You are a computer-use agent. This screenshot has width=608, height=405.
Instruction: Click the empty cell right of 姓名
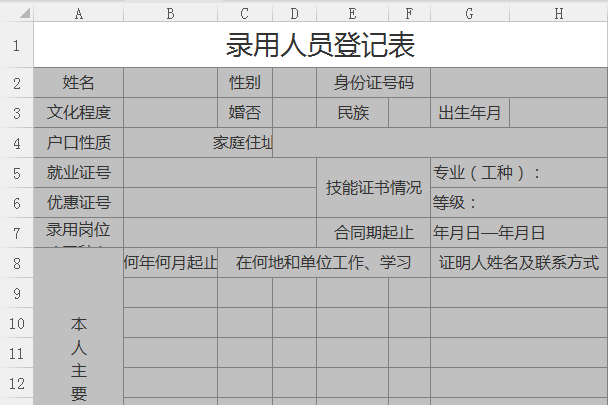[x=170, y=82]
